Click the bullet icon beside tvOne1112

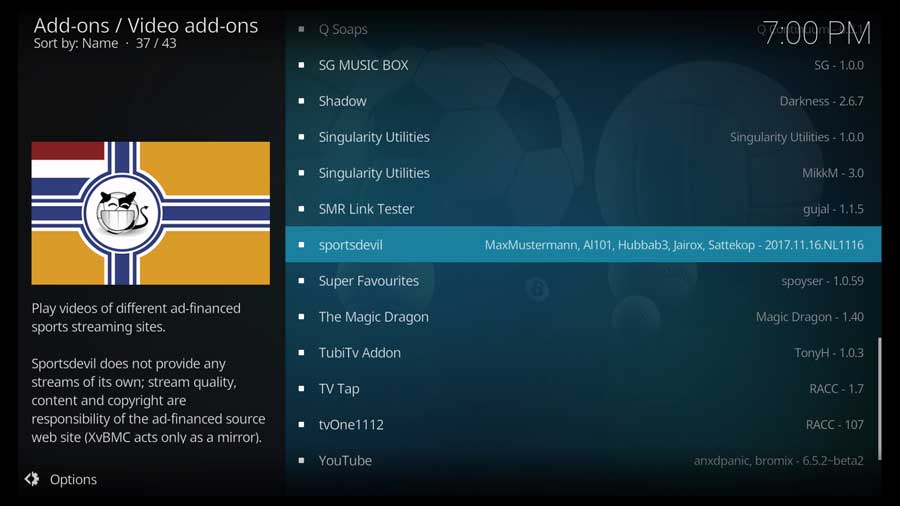click(x=301, y=426)
